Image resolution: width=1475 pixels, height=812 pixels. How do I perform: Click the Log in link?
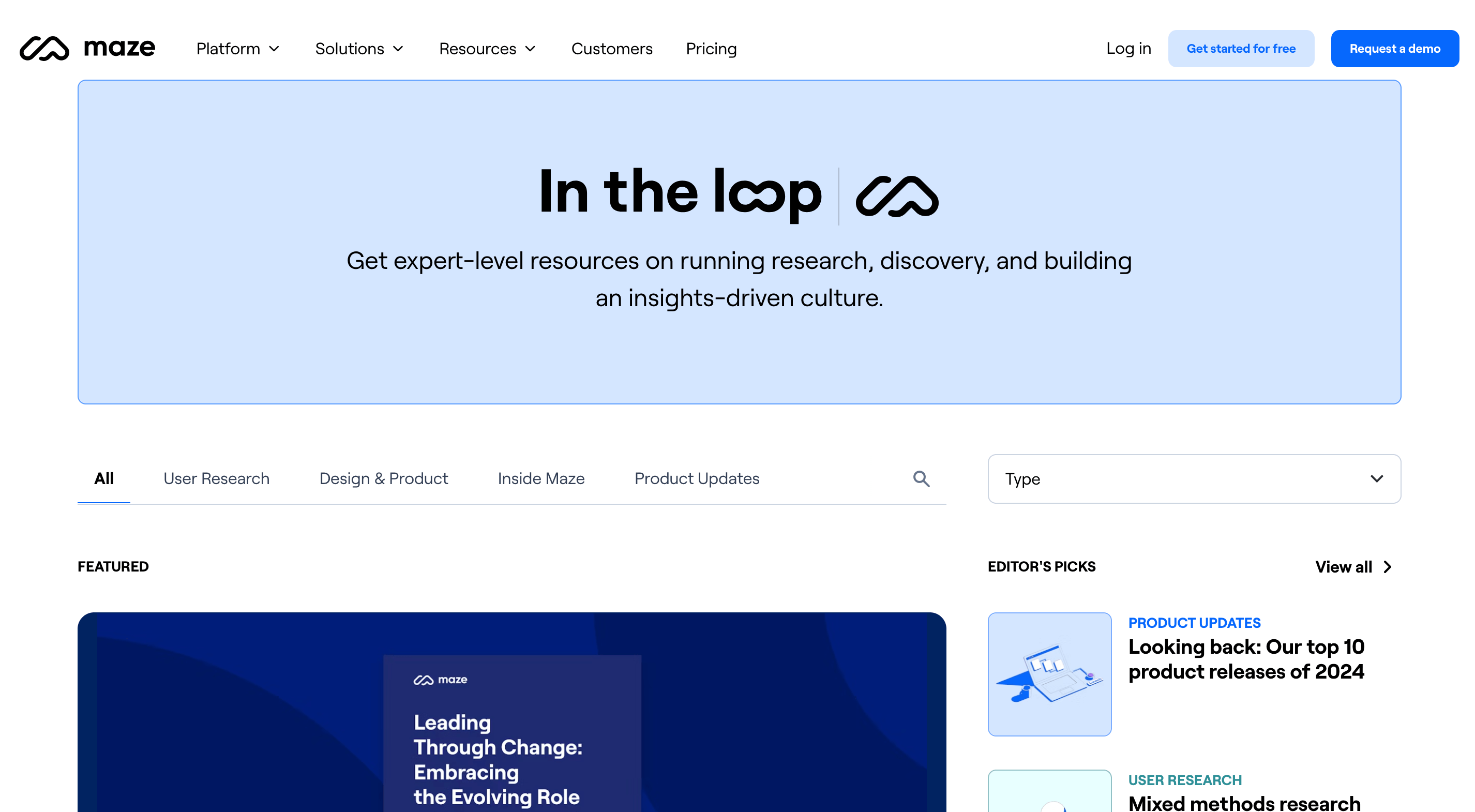(1128, 49)
